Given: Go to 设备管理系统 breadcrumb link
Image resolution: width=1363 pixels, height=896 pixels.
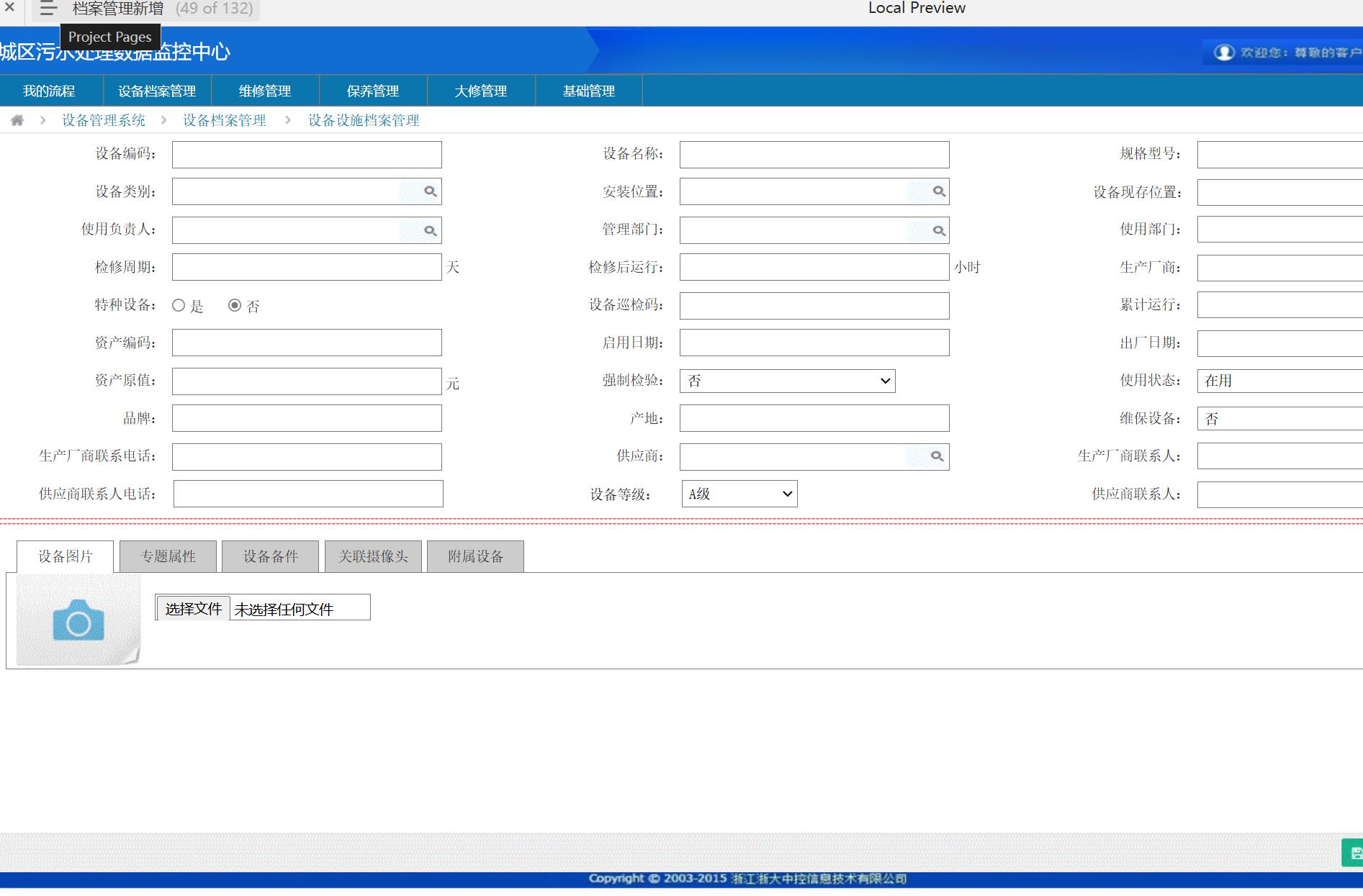Looking at the screenshot, I should coord(104,120).
